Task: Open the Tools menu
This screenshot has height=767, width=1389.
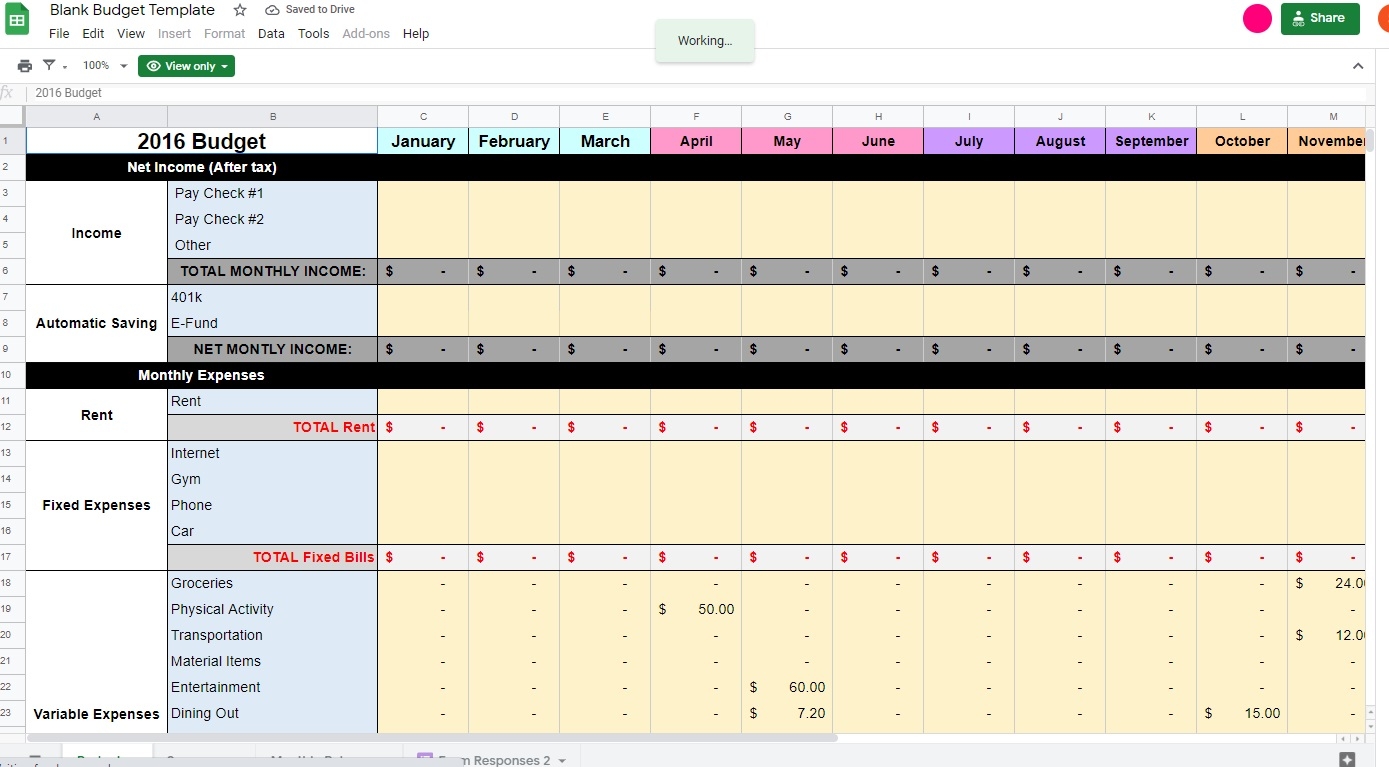Action: (x=313, y=33)
